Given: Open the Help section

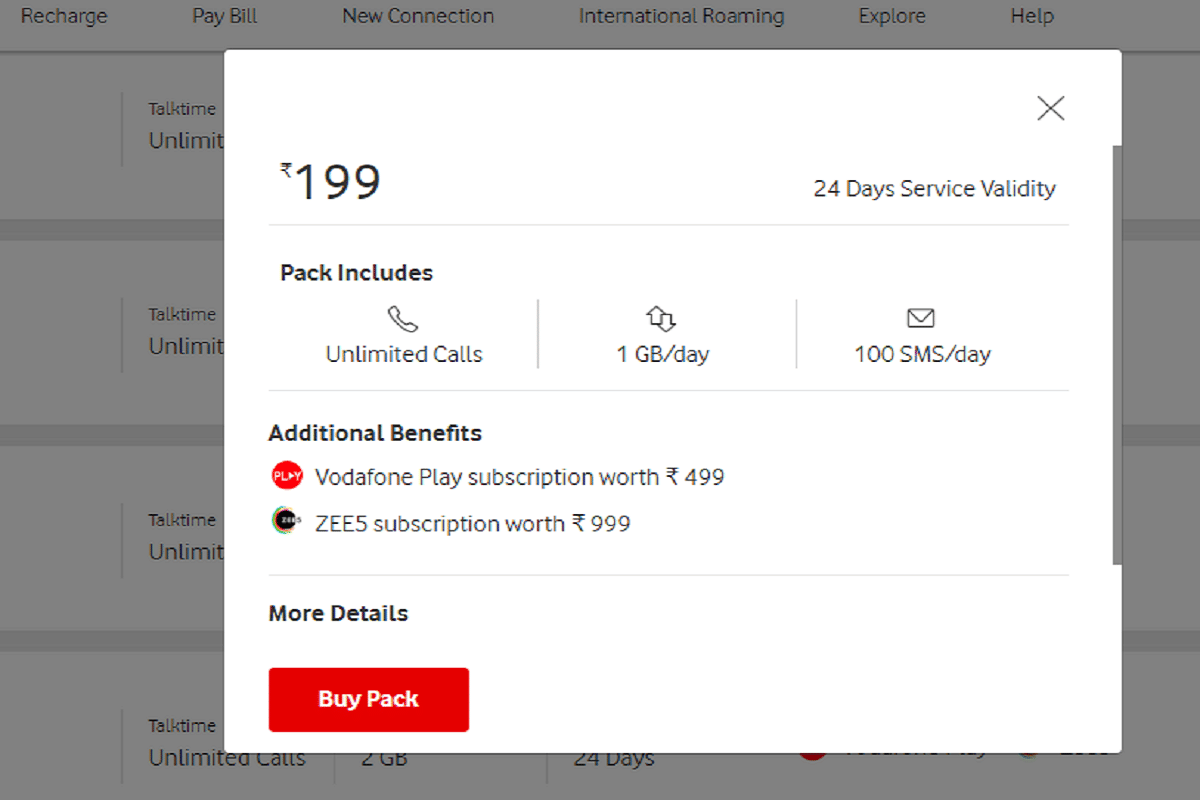Looking at the screenshot, I should (x=1032, y=16).
